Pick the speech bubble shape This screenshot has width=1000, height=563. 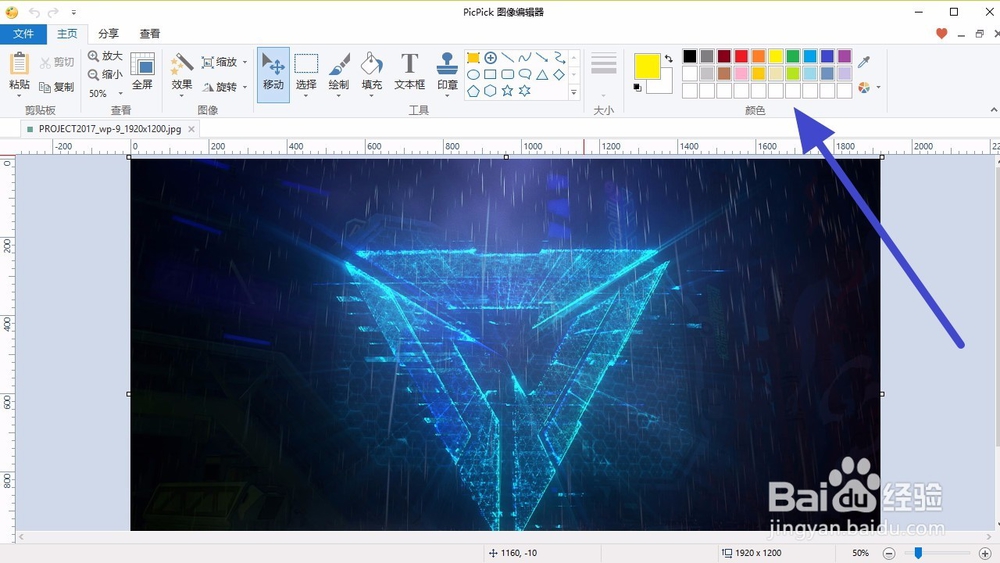pos(525,75)
